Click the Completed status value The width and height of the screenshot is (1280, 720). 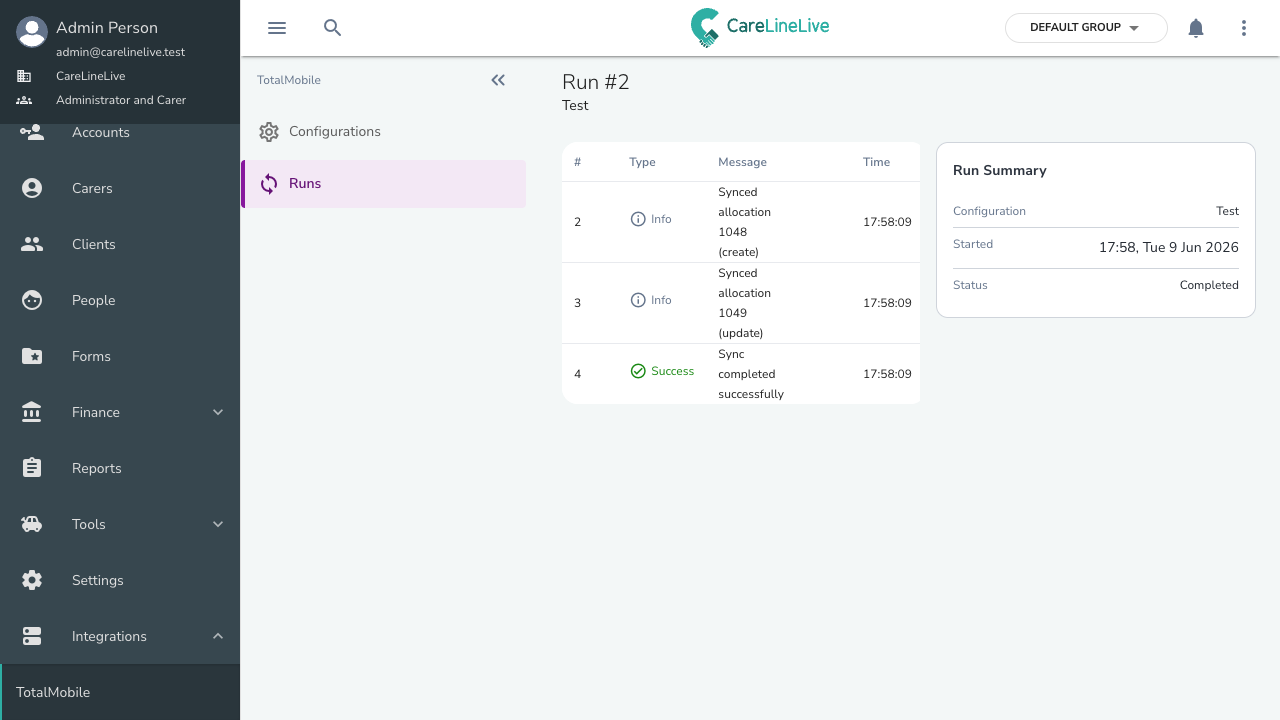point(1209,285)
